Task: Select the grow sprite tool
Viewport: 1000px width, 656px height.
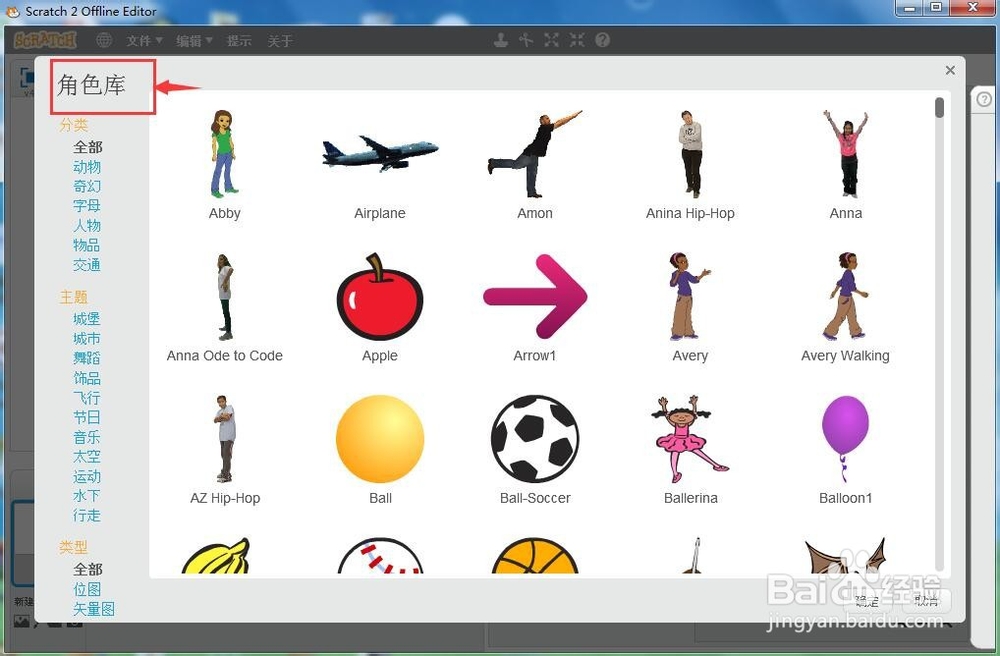Action: pyautogui.click(x=551, y=40)
